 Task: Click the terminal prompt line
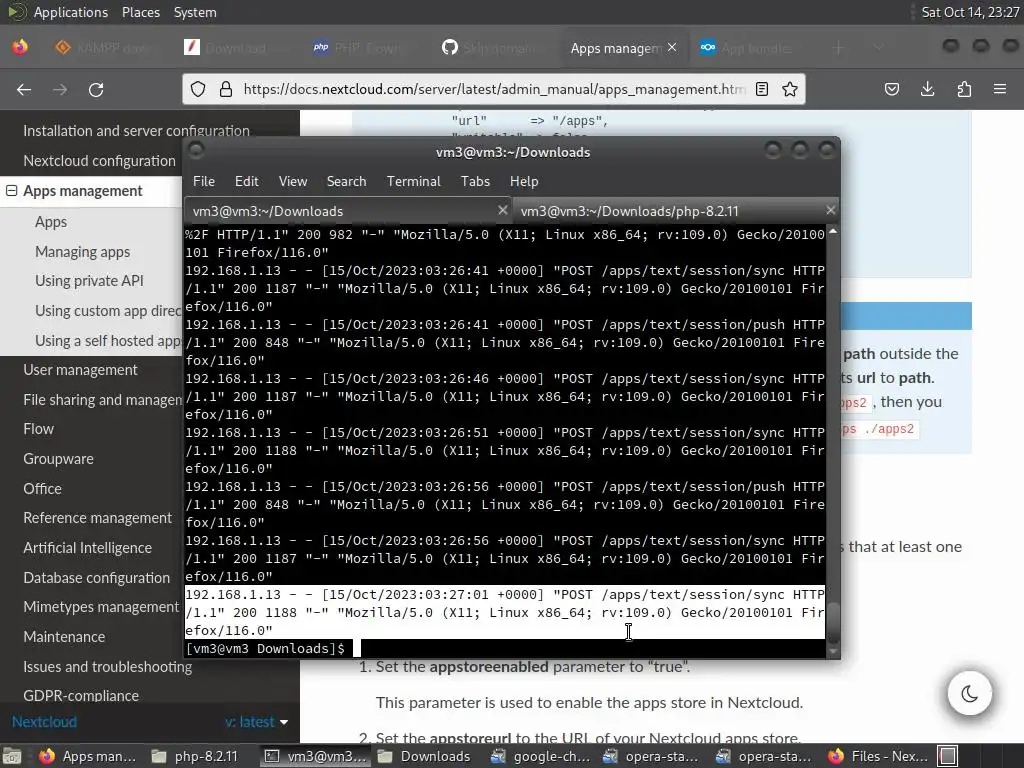505,648
